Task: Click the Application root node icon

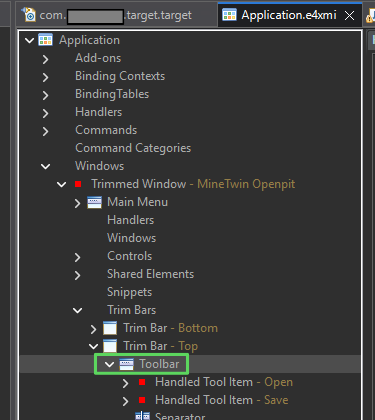Action: tap(45, 40)
